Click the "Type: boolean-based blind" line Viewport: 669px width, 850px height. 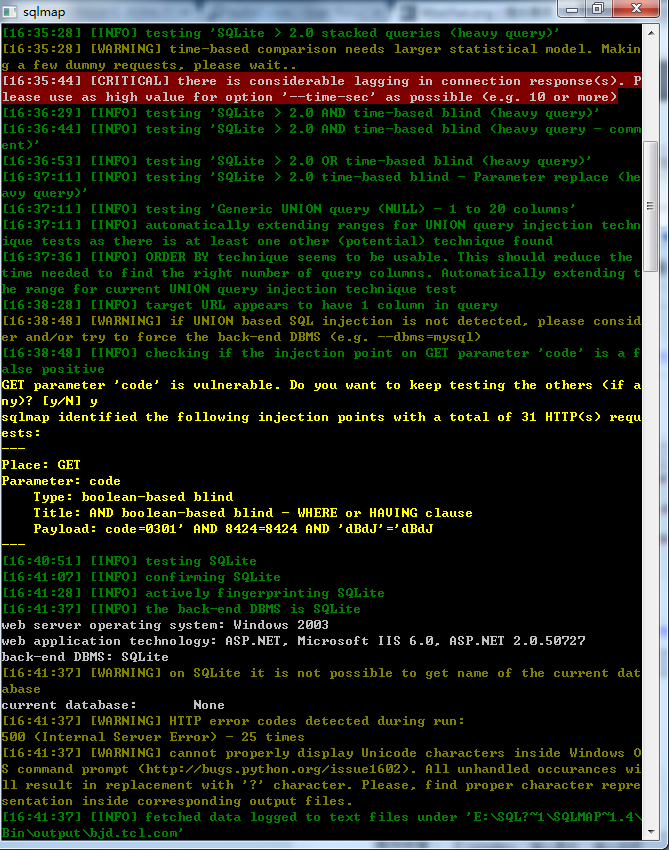pos(133,497)
